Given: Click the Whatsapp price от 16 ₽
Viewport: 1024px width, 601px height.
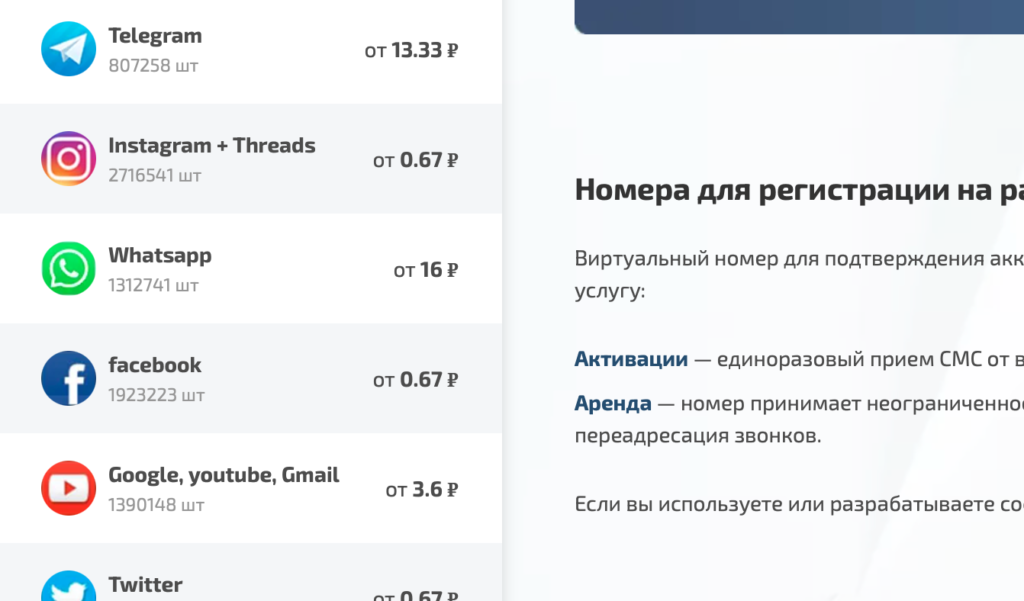Looking at the screenshot, I should [x=425, y=270].
